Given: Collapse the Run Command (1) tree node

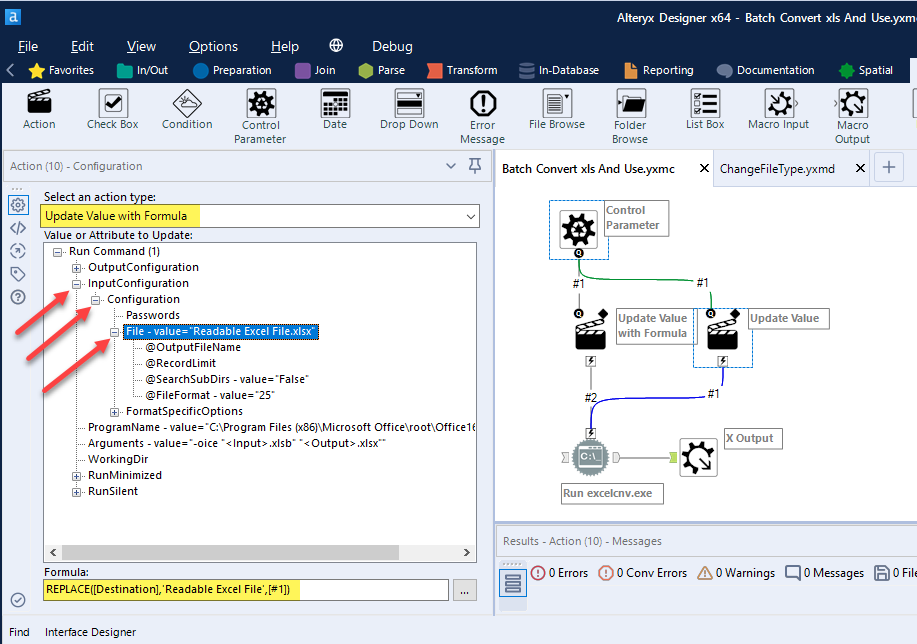Looking at the screenshot, I should [x=57, y=252].
